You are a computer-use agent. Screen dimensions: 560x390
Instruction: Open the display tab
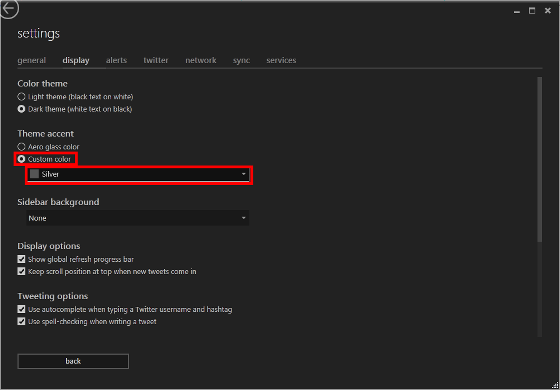[76, 60]
